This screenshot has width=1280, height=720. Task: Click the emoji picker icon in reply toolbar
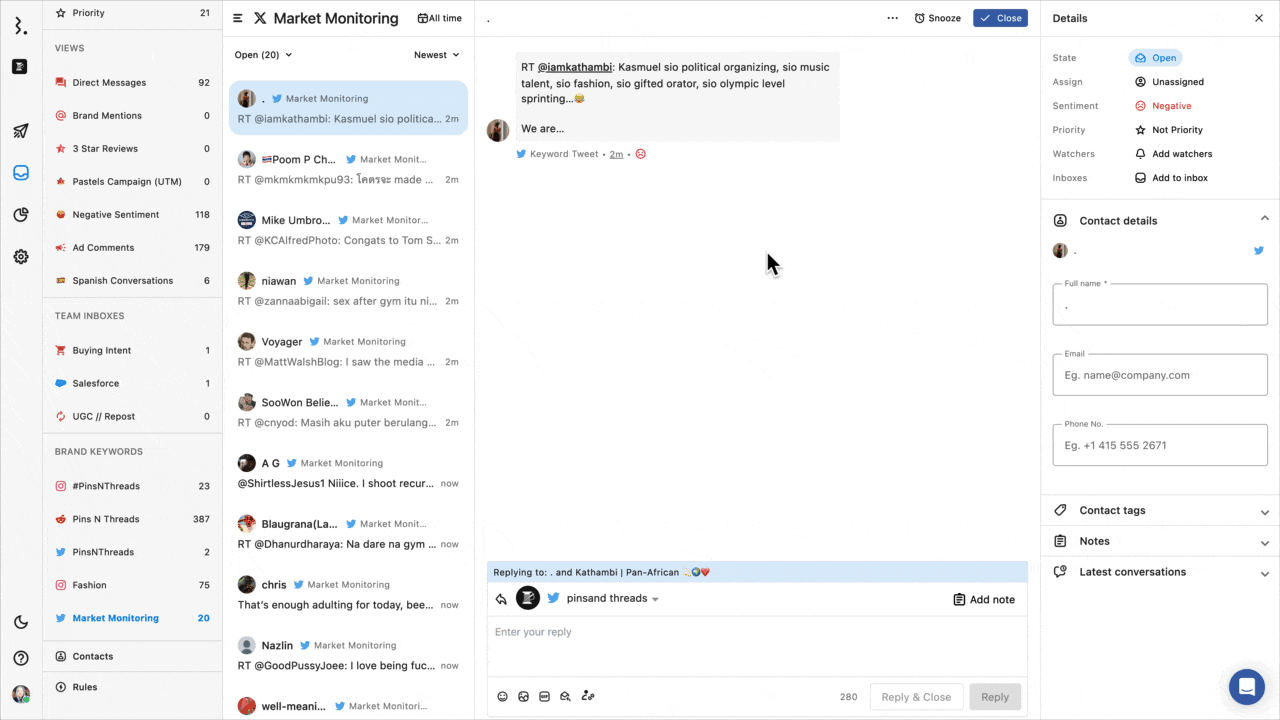click(503, 697)
